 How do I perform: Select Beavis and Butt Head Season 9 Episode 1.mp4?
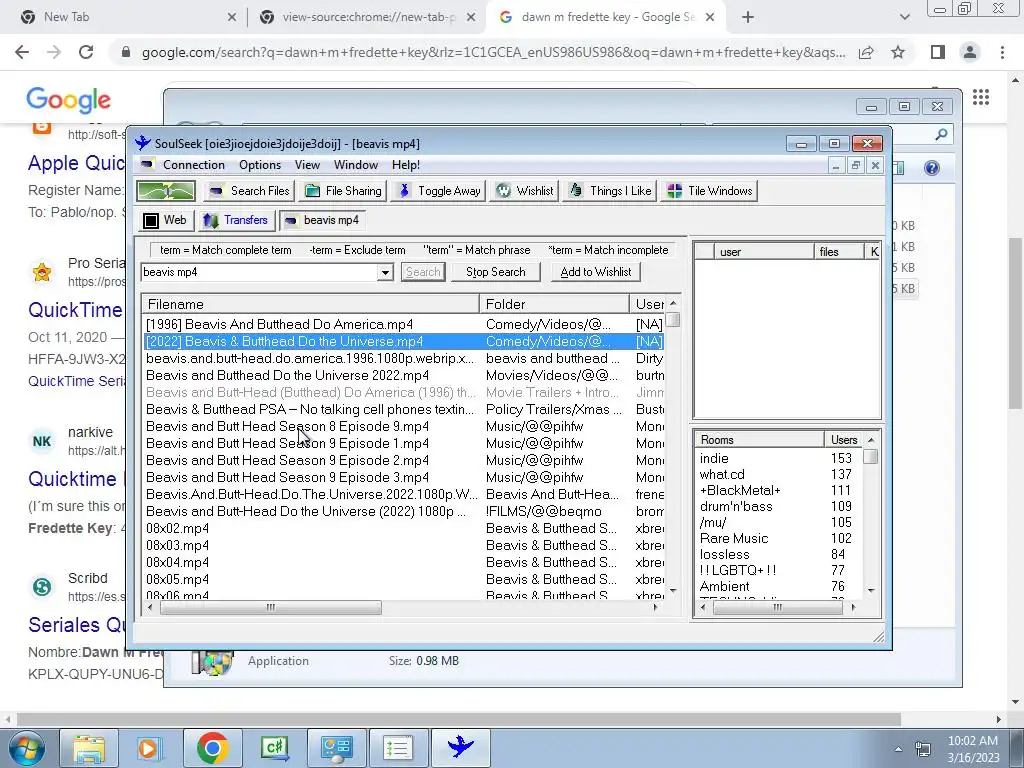[x=404, y=443]
